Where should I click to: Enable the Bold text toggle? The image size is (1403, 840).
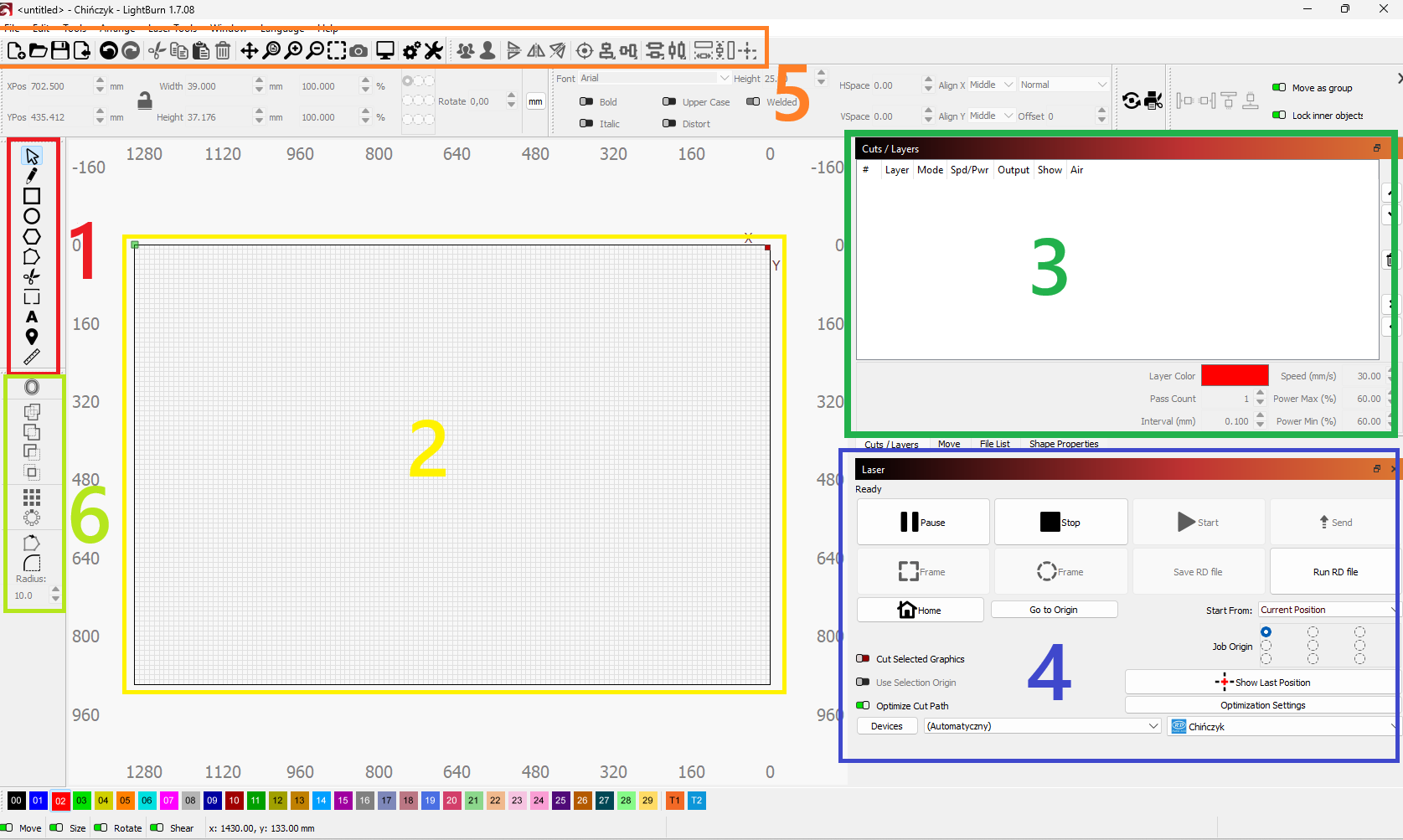(586, 102)
